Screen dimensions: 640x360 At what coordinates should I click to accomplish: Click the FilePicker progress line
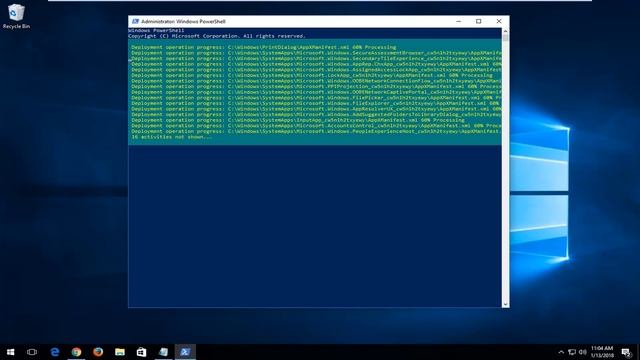(x=316, y=98)
